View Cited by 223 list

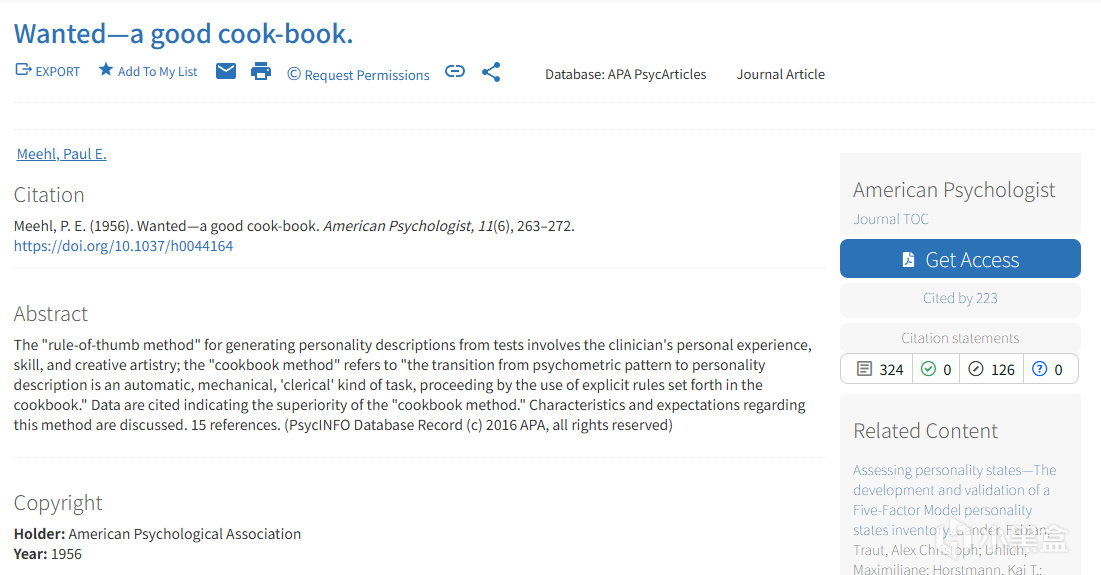click(x=960, y=298)
